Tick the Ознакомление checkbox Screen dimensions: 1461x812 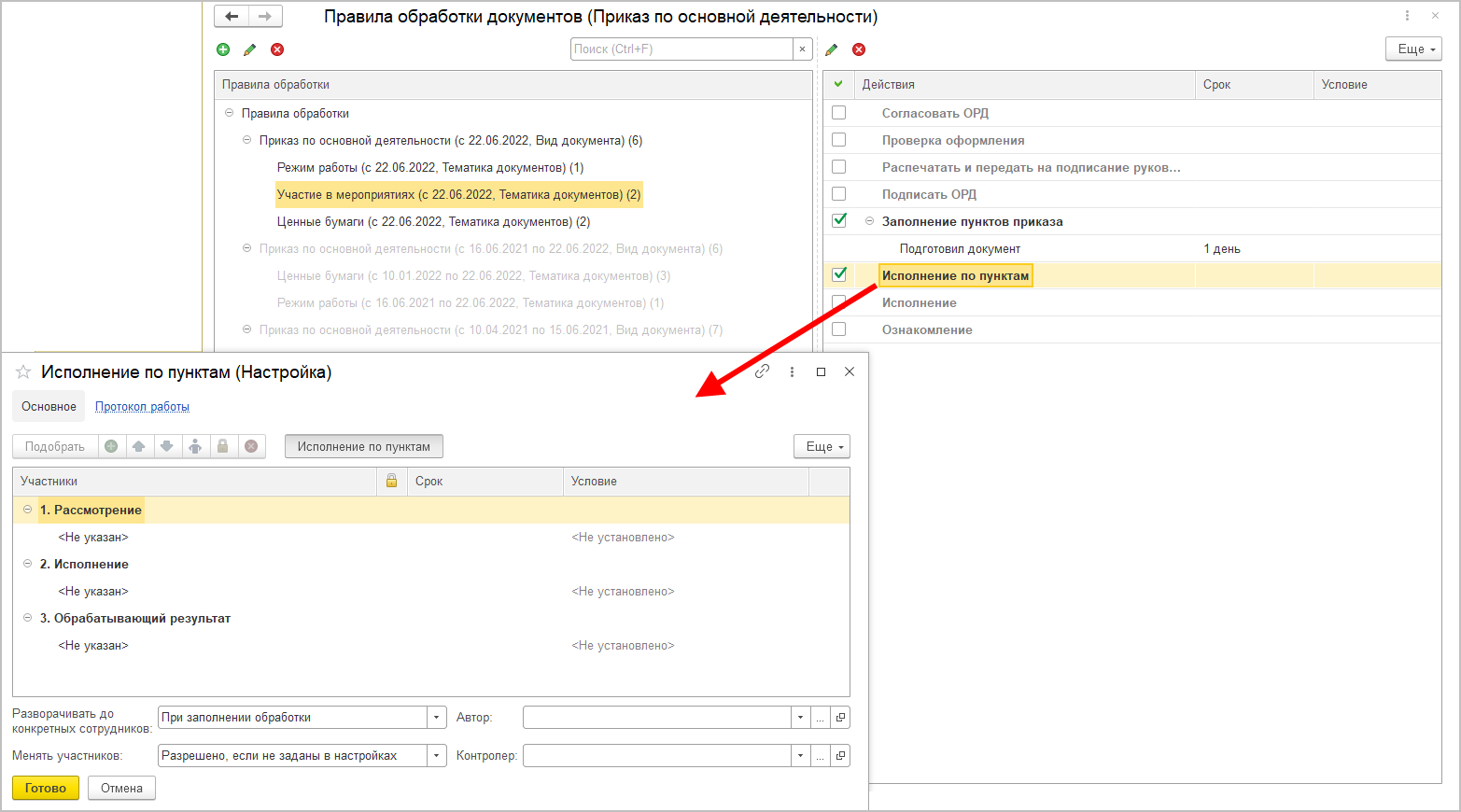pos(839,329)
